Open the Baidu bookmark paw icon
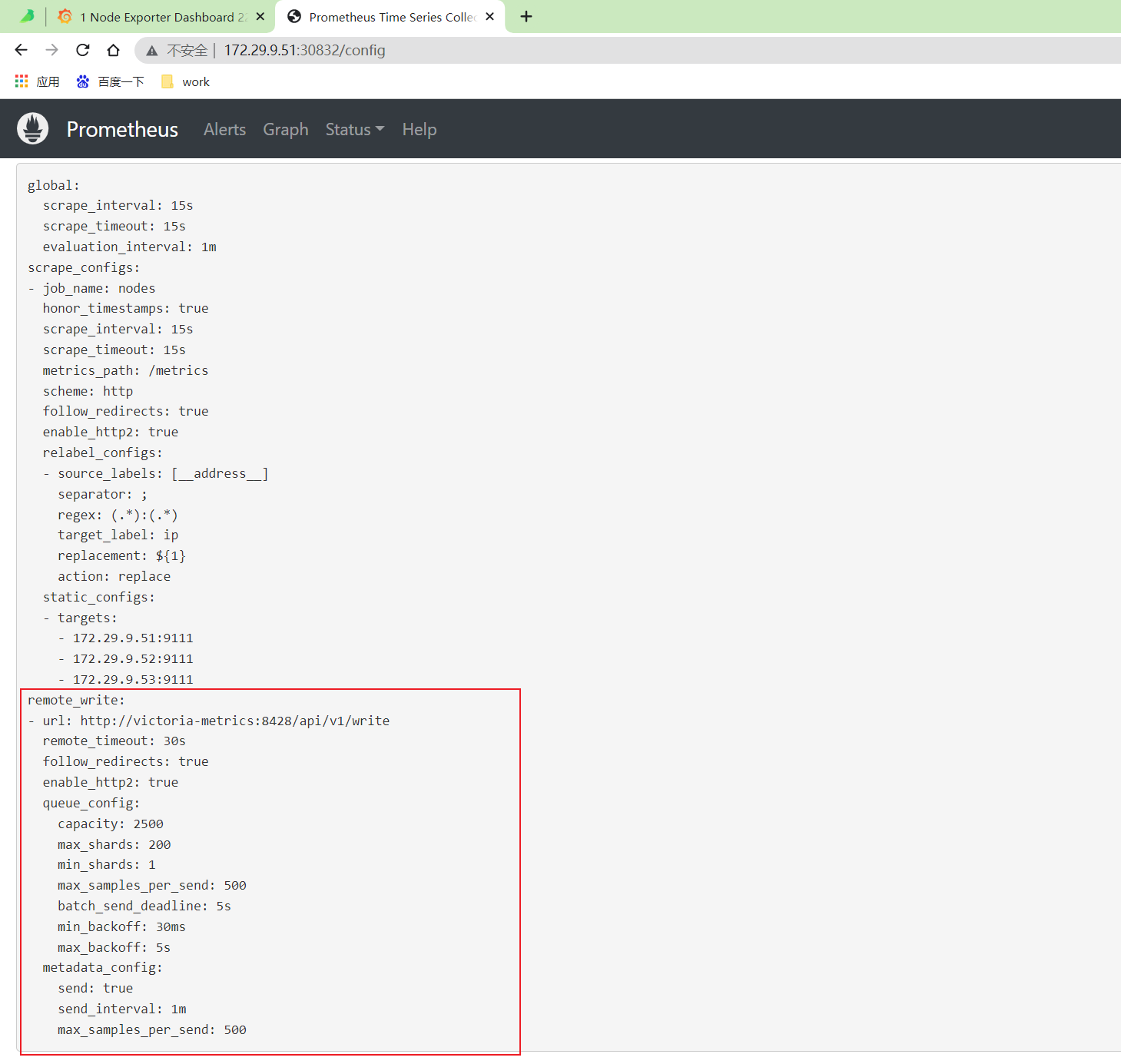The image size is (1121, 1064). (x=83, y=81)
